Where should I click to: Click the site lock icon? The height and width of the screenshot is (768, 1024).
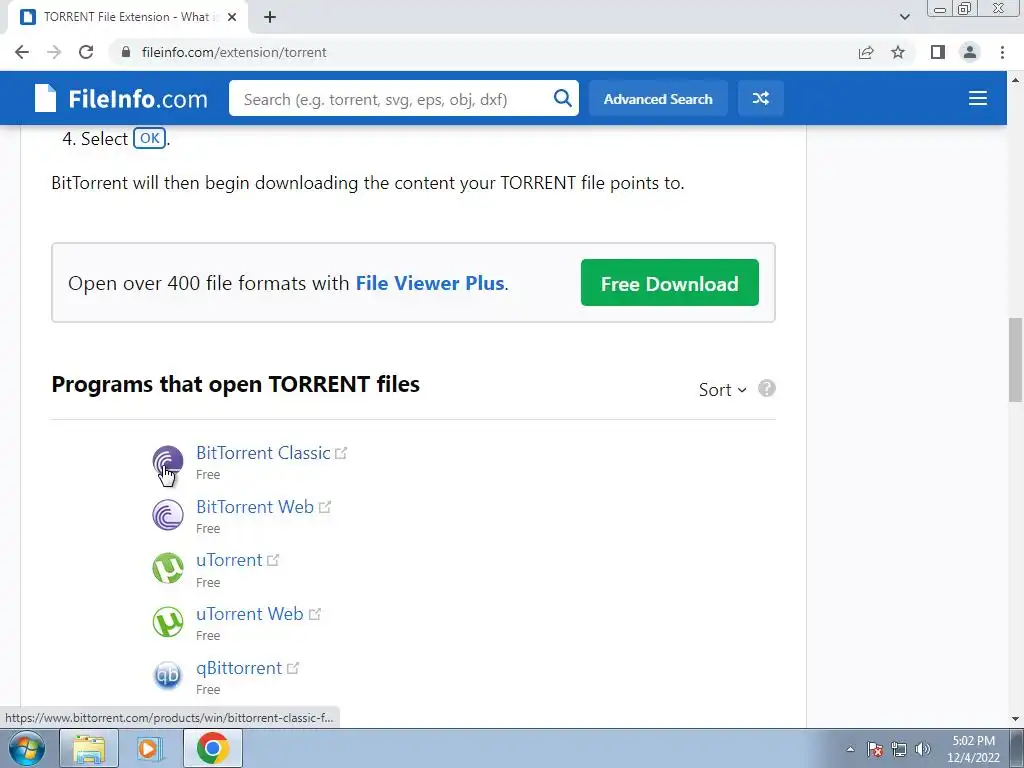pyautogui.click(x=126, y=52)
